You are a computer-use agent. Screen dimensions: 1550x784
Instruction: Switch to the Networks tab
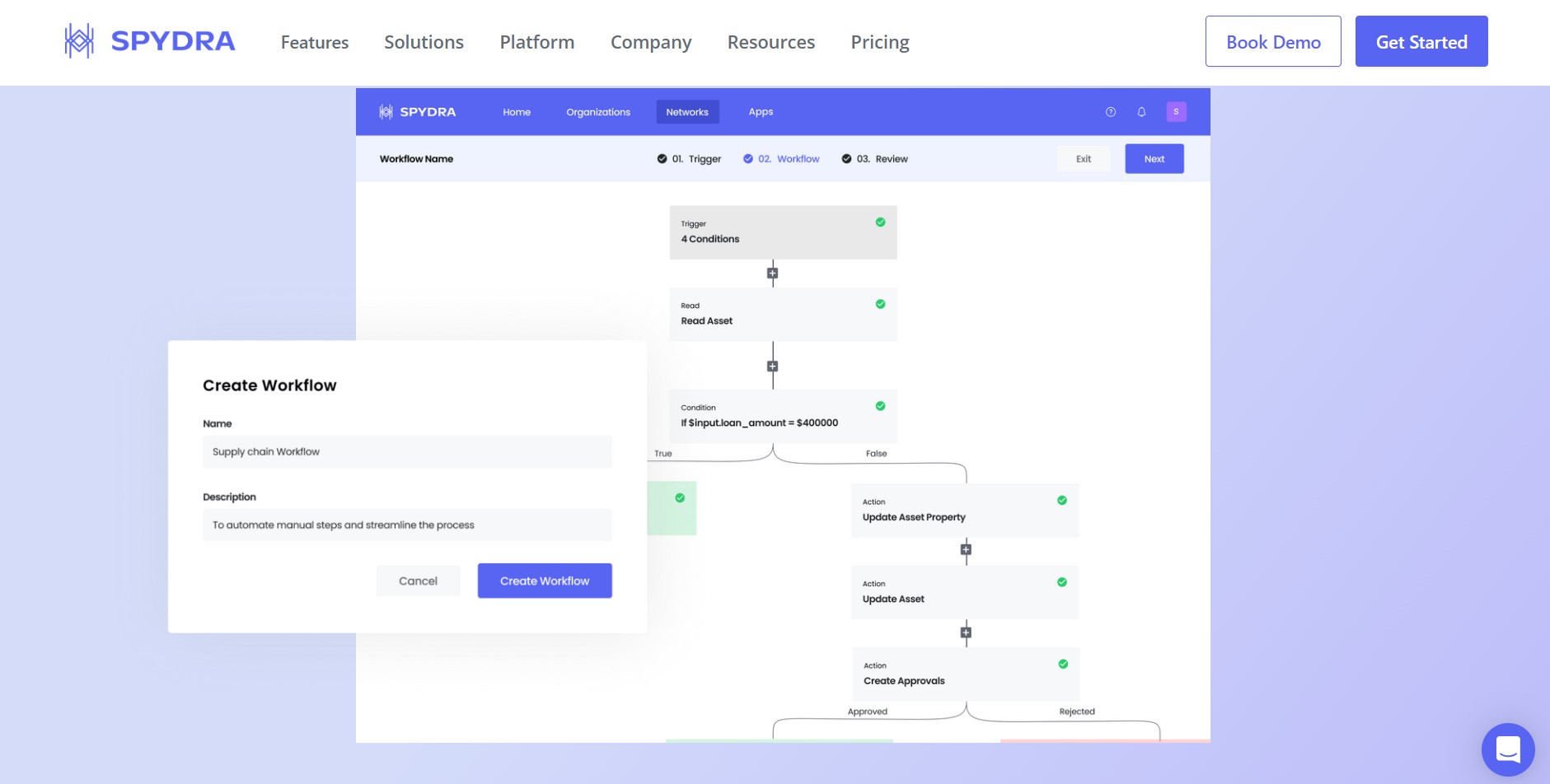coord(686,112)
